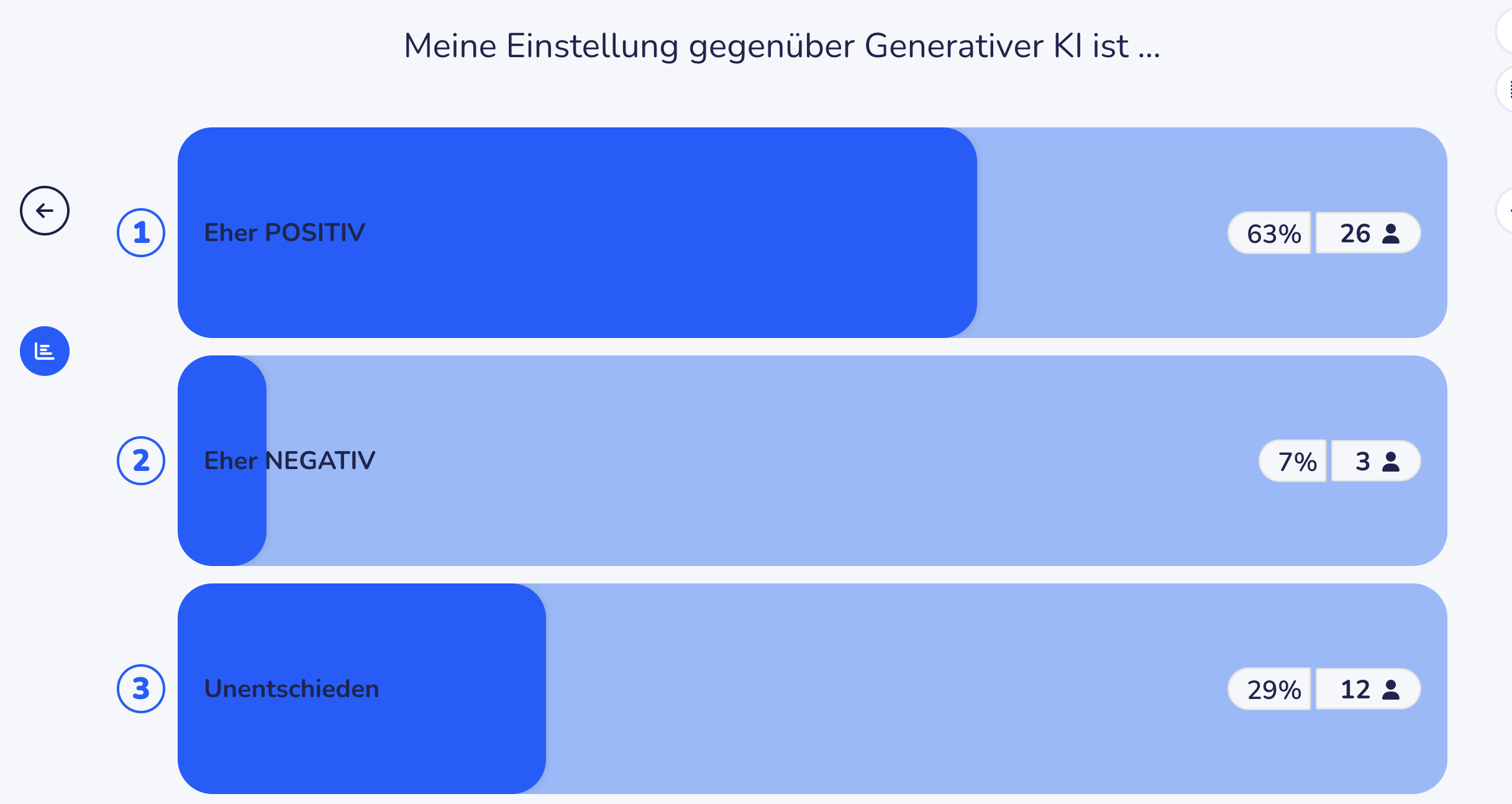Select the number 1 circle
The image size is (1512, 804).
click(x=141, y=232)
